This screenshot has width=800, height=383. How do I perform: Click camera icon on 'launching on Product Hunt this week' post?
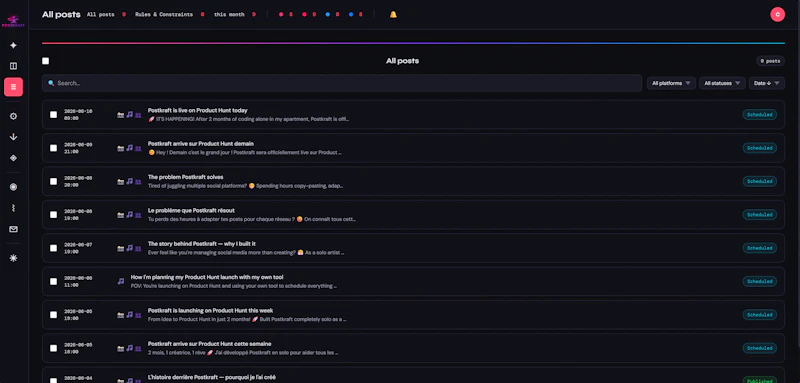coord(120,315)
